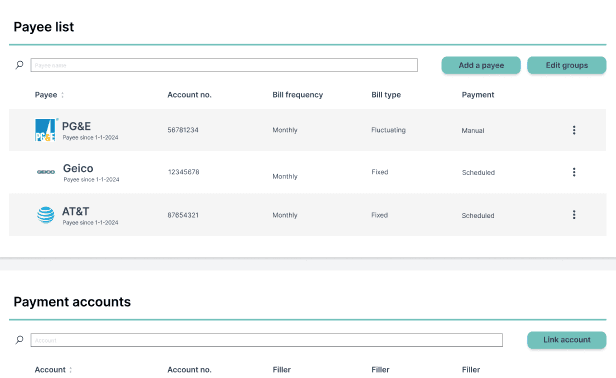The width and height of the screenshot is (616, 378).
Task: Click the AT&T globe logo
Action: pos(46,215)
